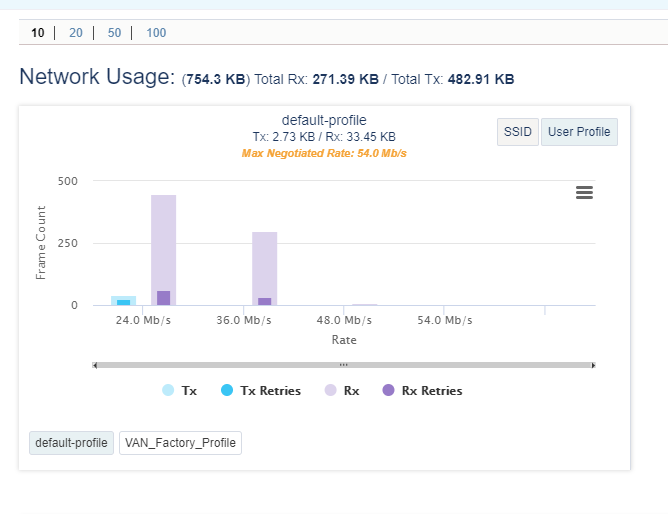Click the scrollbar left arrow
668x514 pixels.
click(95, 365)
